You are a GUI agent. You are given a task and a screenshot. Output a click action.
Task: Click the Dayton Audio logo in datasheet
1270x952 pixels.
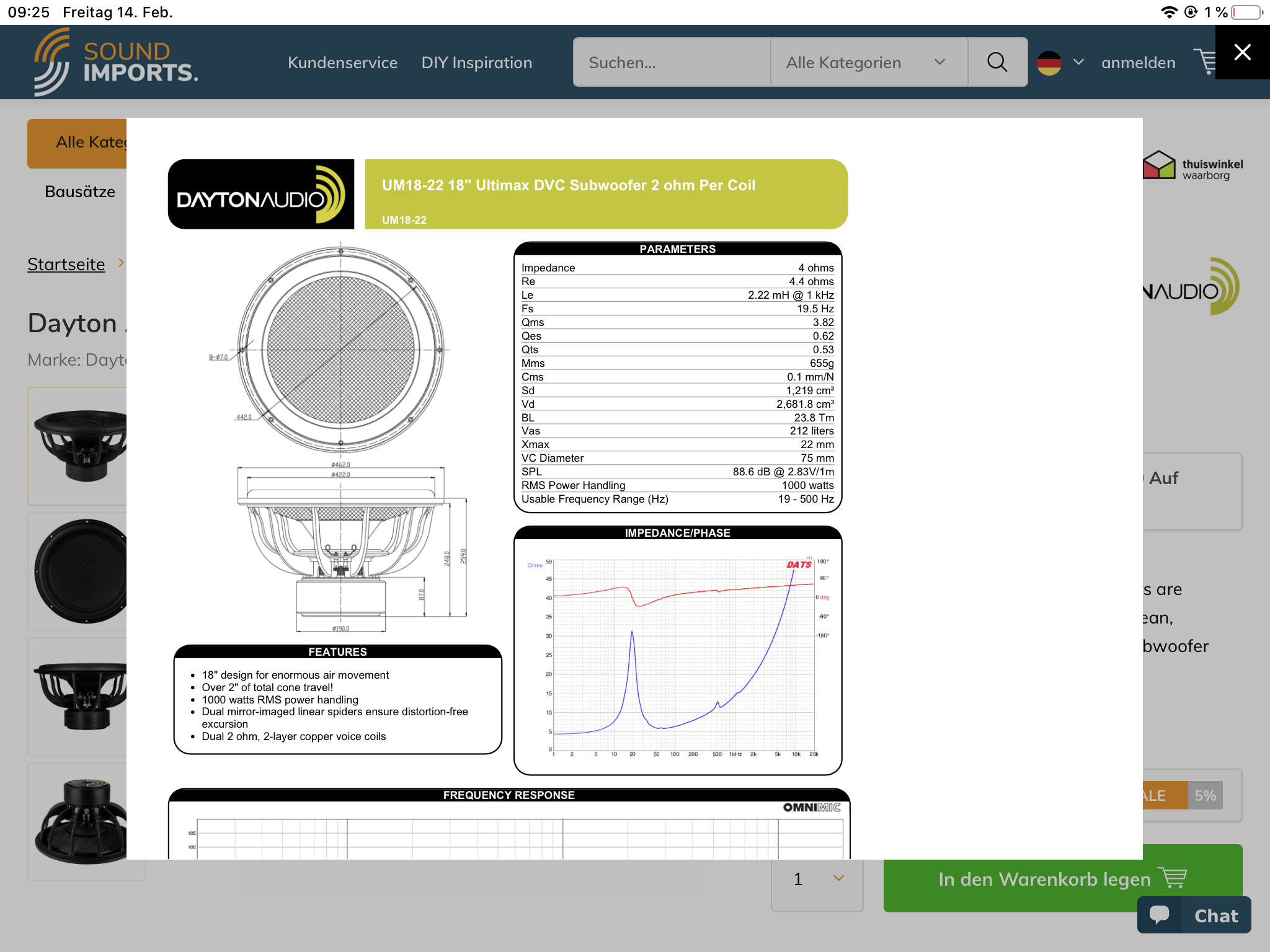click(261, 194)
